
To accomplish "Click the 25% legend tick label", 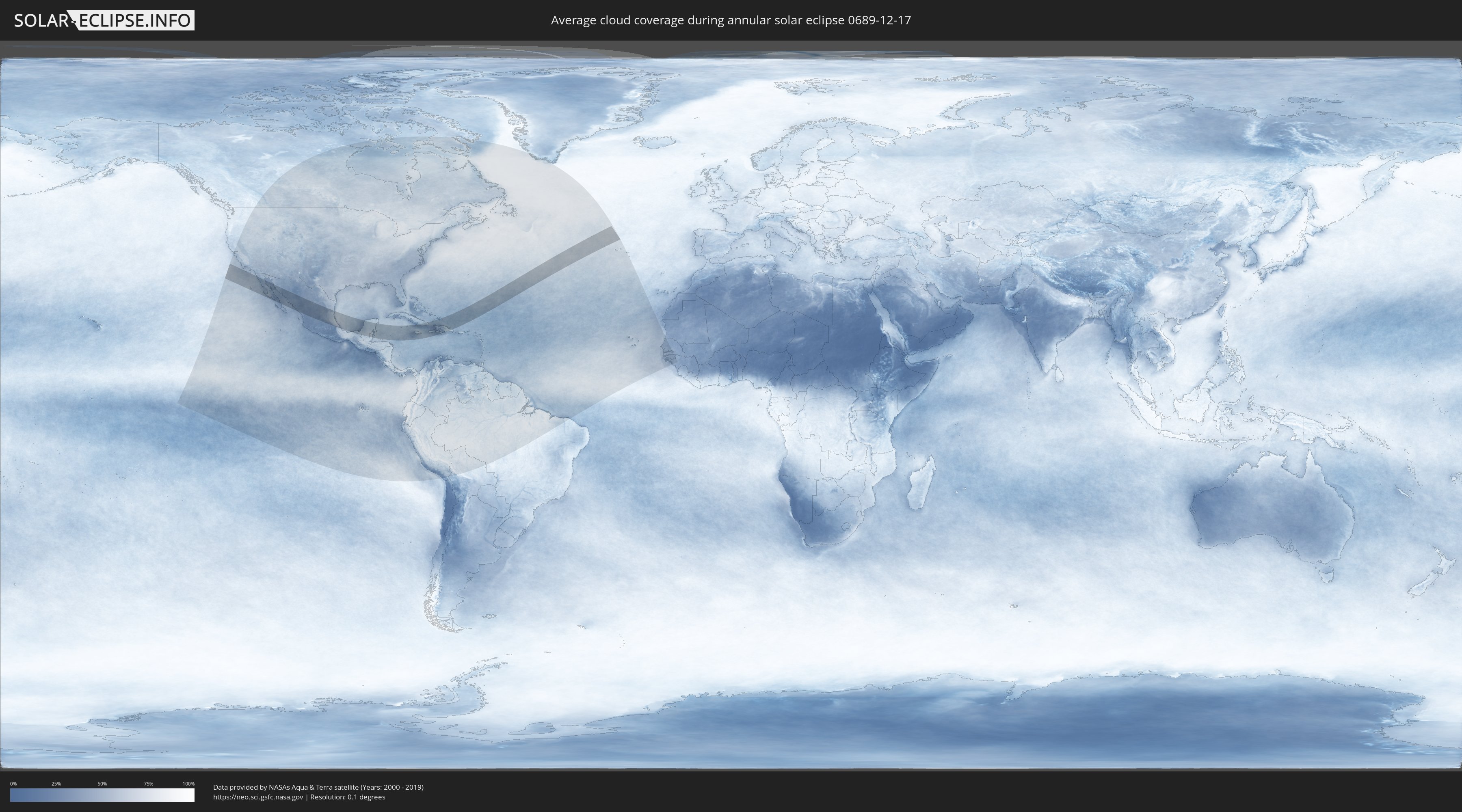I will [56, 784].
